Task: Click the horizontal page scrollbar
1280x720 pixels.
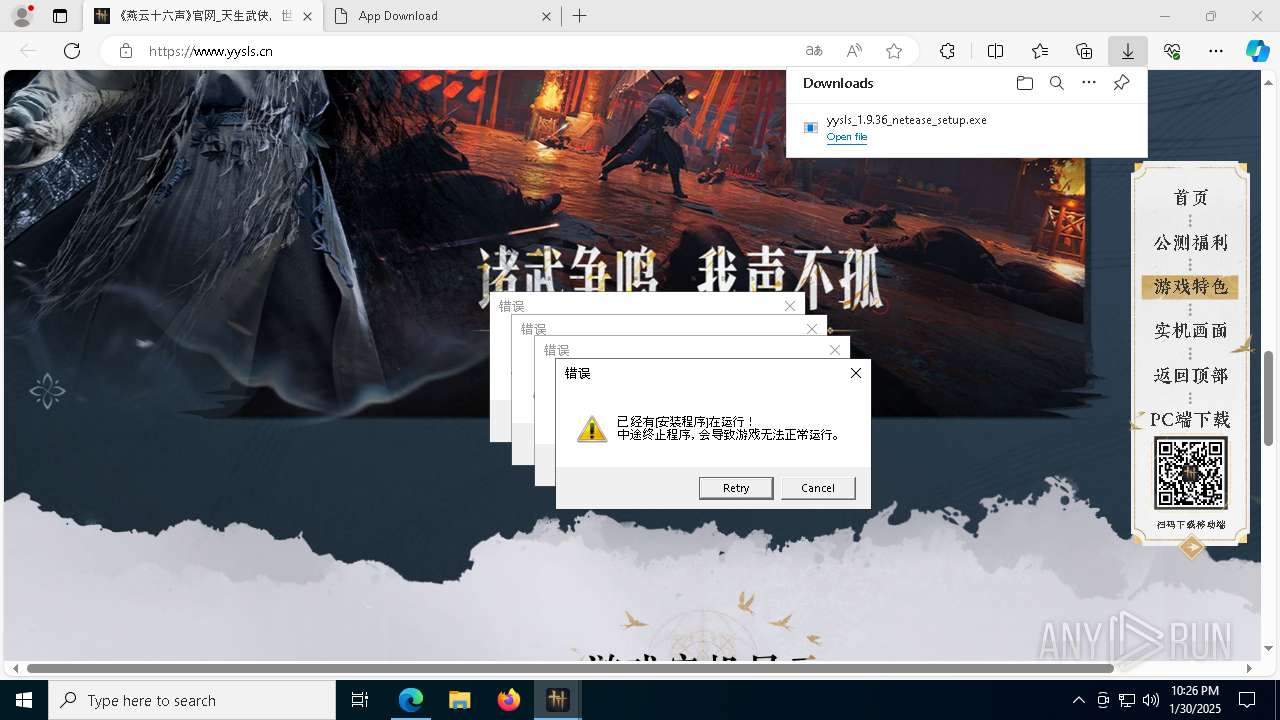Action: 570,668
